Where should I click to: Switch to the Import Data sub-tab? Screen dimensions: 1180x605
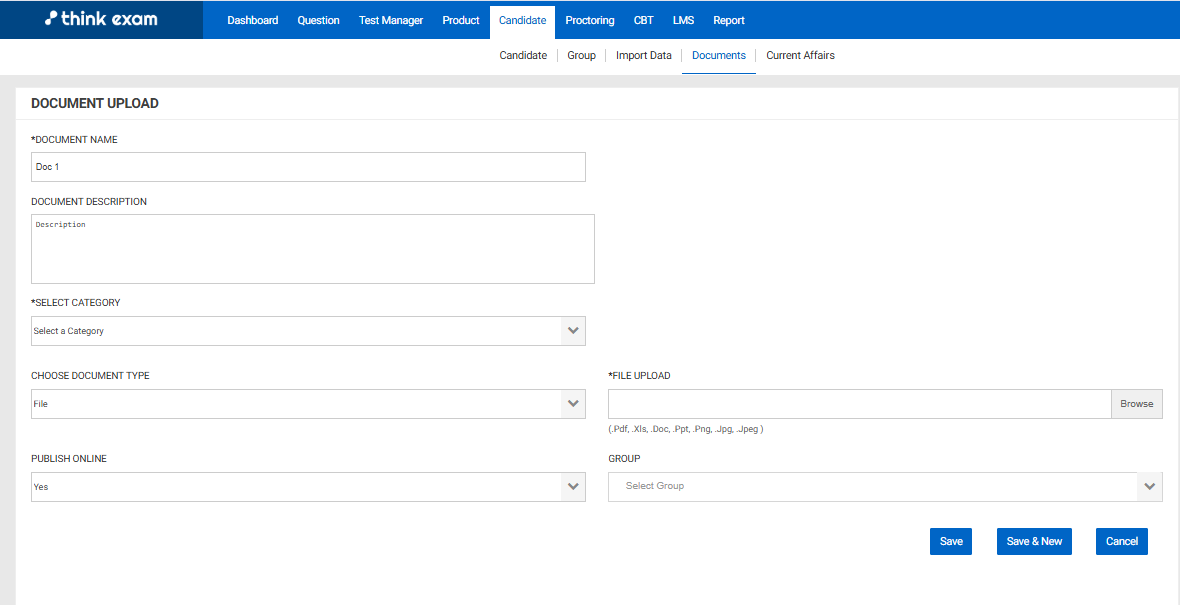643,56
